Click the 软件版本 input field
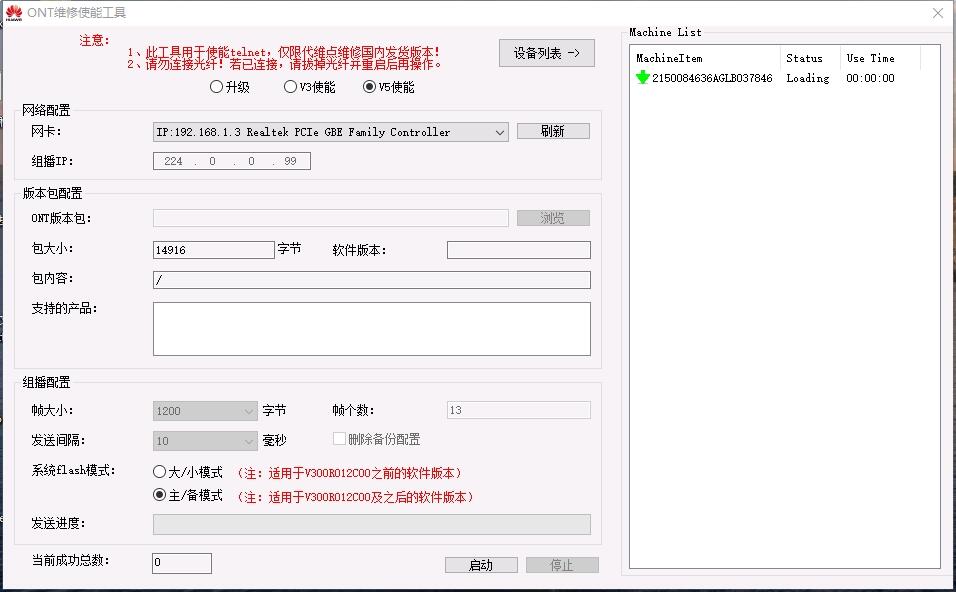 518,249
